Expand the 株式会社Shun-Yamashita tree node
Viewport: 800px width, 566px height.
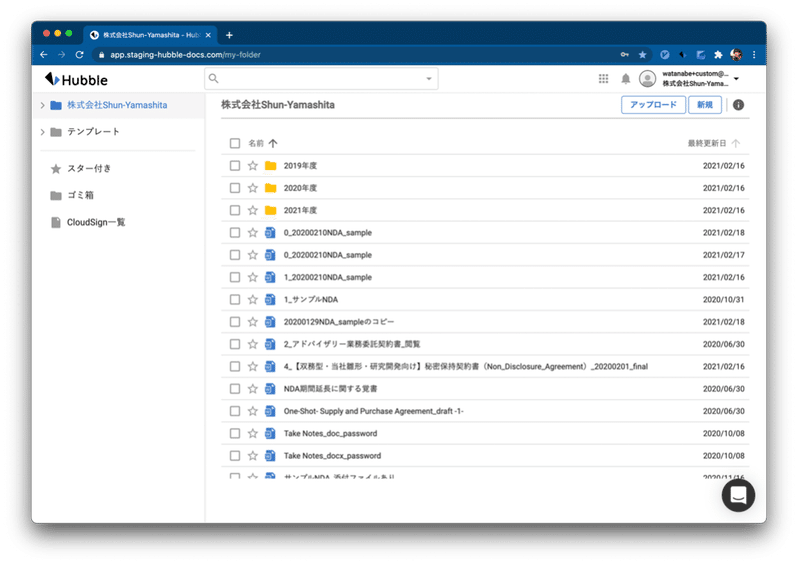tap(42, 105)
